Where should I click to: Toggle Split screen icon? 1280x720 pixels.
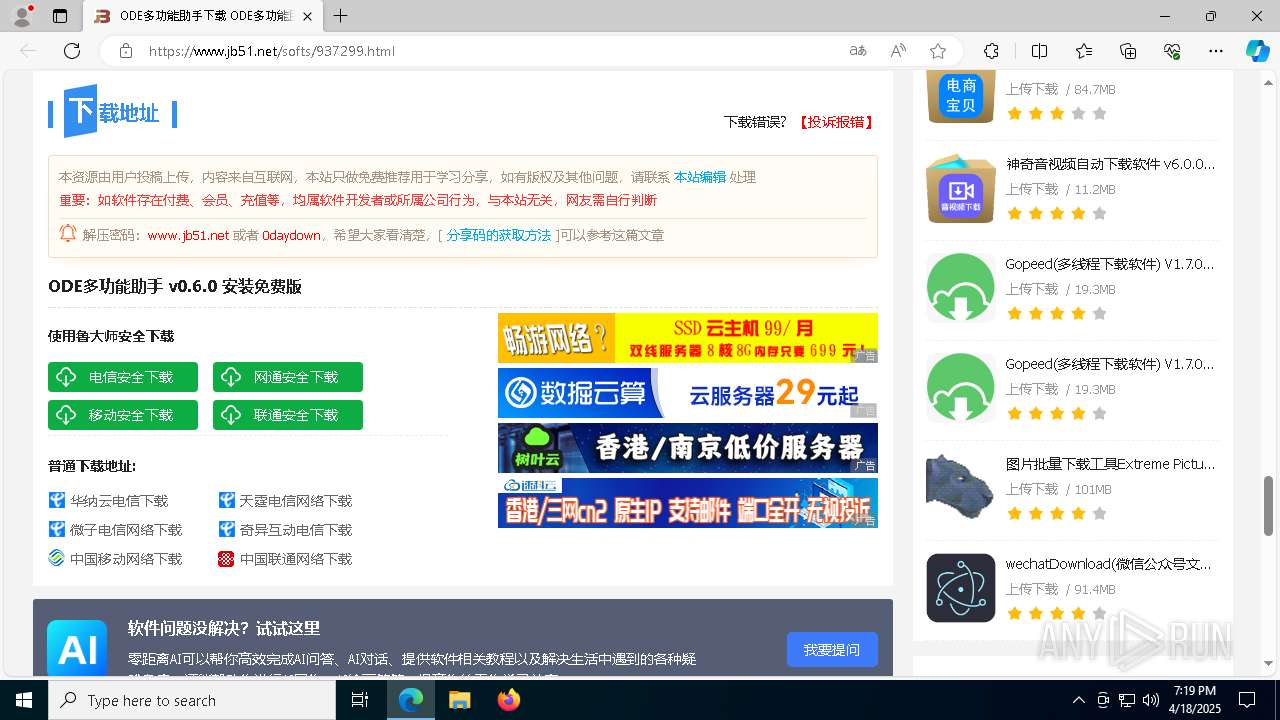tap(1039, 51)
